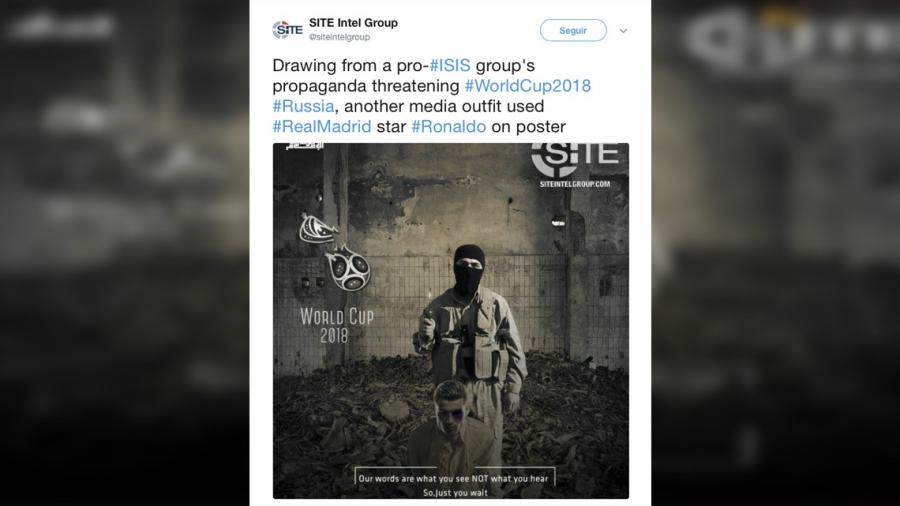This screenshot has width=900, height=506.
Task: Open the @siteintelgroup handle link
Action: (x=339, y=37)
